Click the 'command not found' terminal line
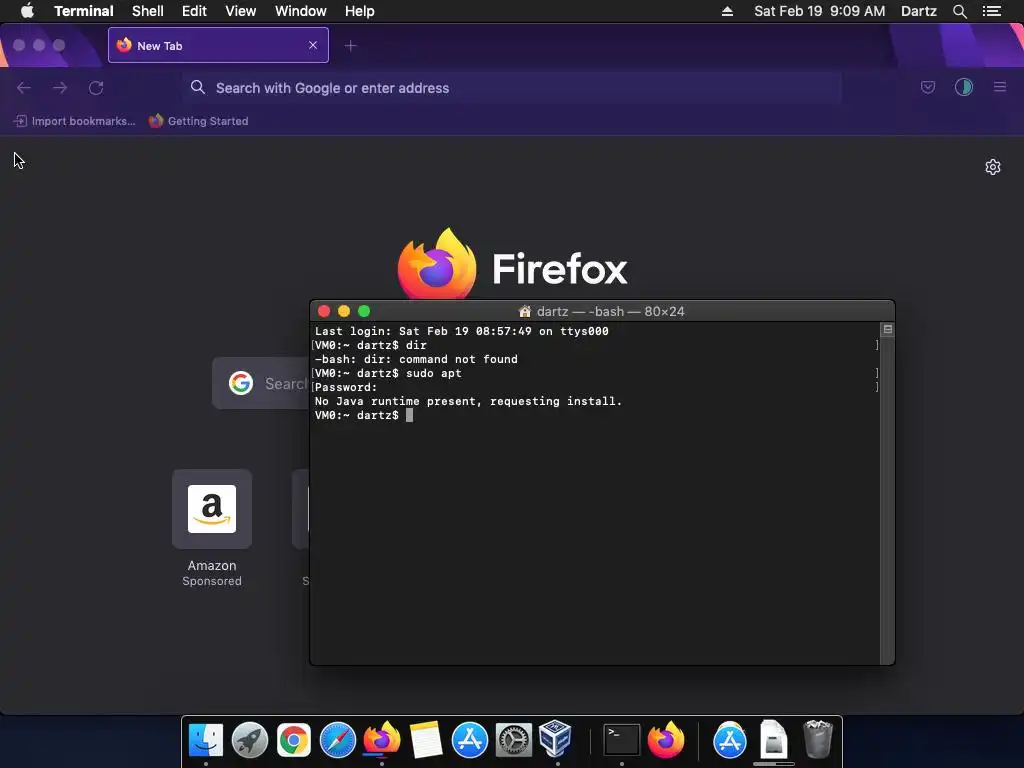1024x768 pixels. click(x=416, y=359)
